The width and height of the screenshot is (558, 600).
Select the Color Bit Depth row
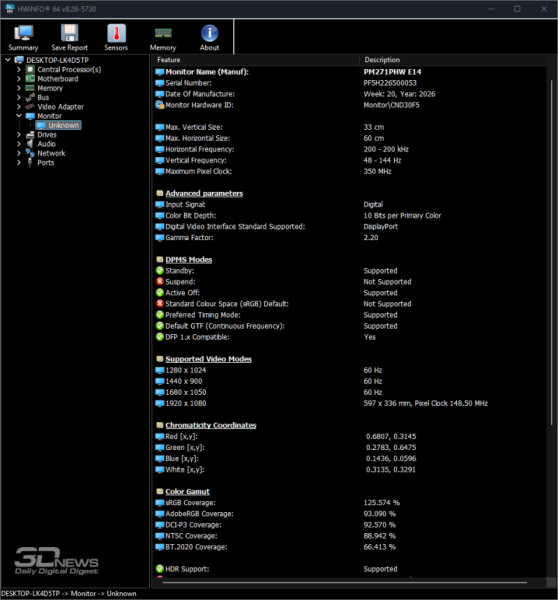[350, 215]
